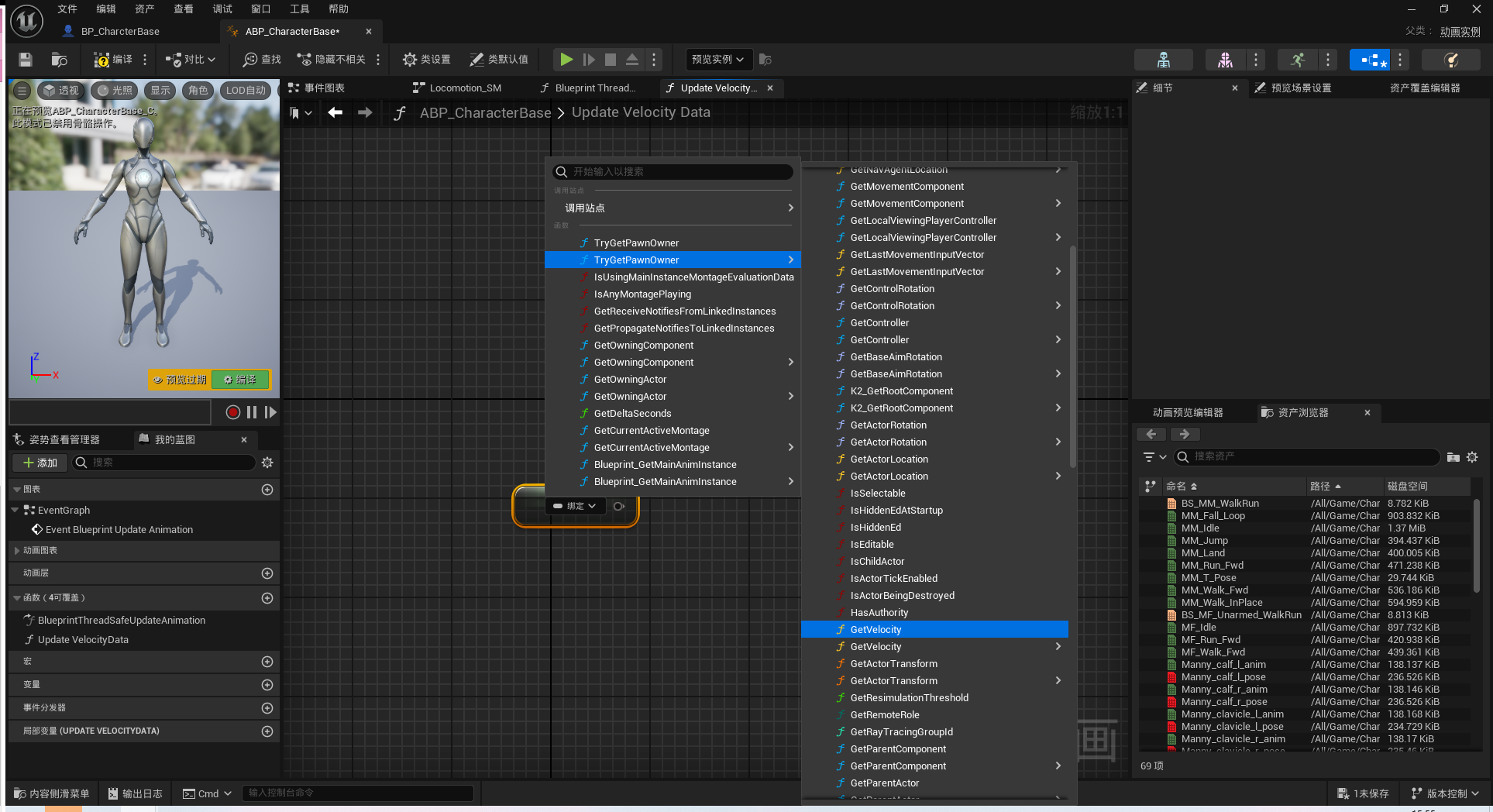1493x812 pixels.
Task: Open BS_MM_WalkRun in the asset list
Action: [x=1220, y=504]
